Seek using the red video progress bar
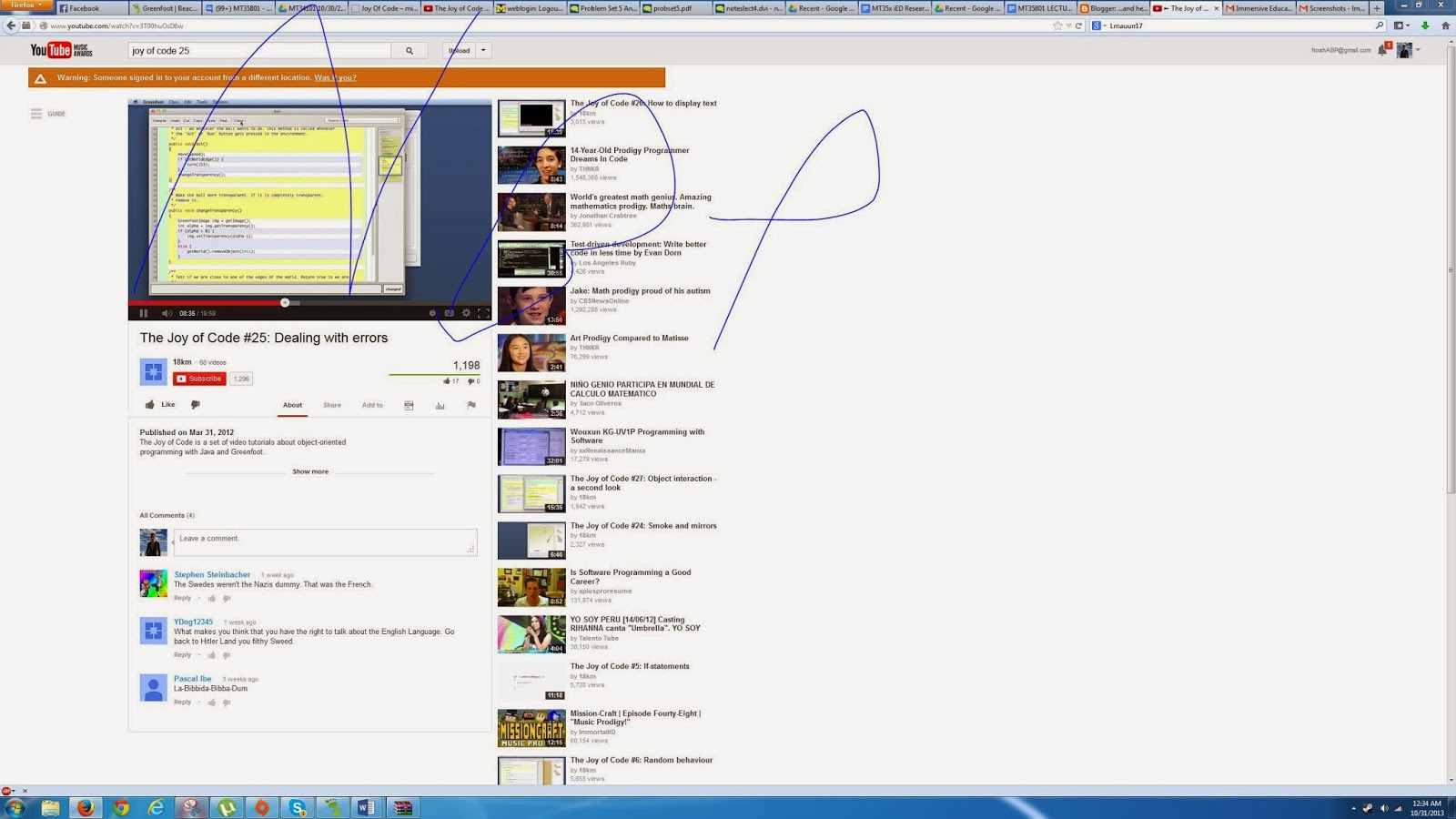The height and width of the screenshot is (819, 1456). (309, 302)
